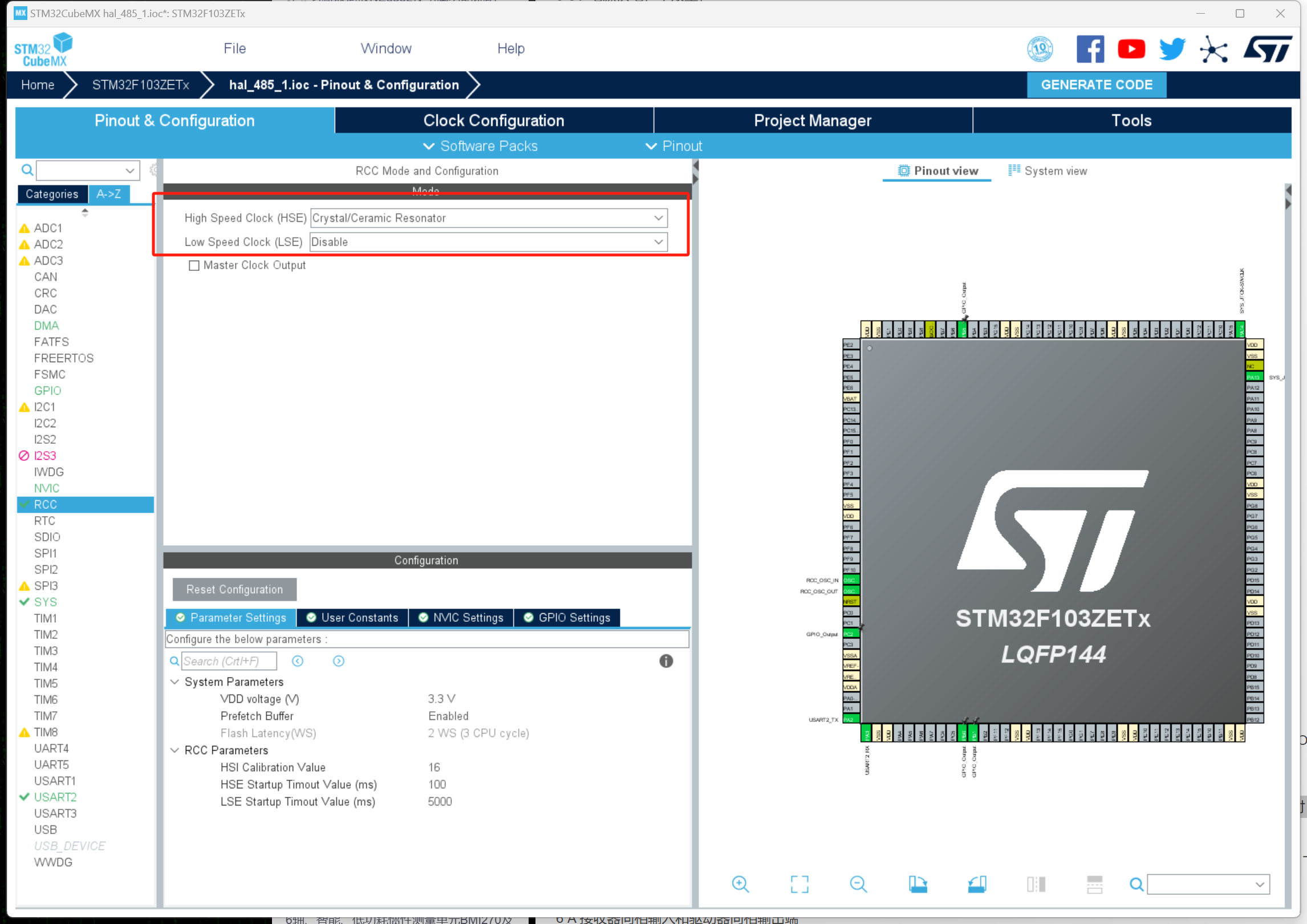The image size is (1307, 924).
Task: Click the GENERATE CODE button
Action: tap(1096, 85)
